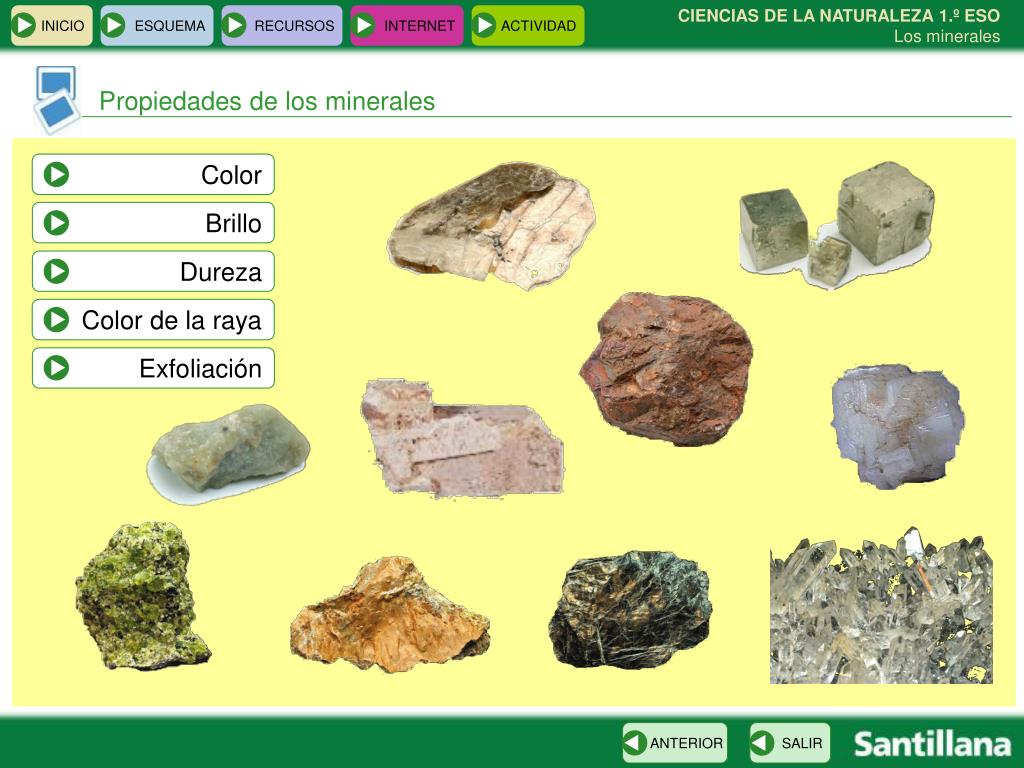
Task: Select the reddish-brown mineral rock image
Action: [x=667, y=369]
